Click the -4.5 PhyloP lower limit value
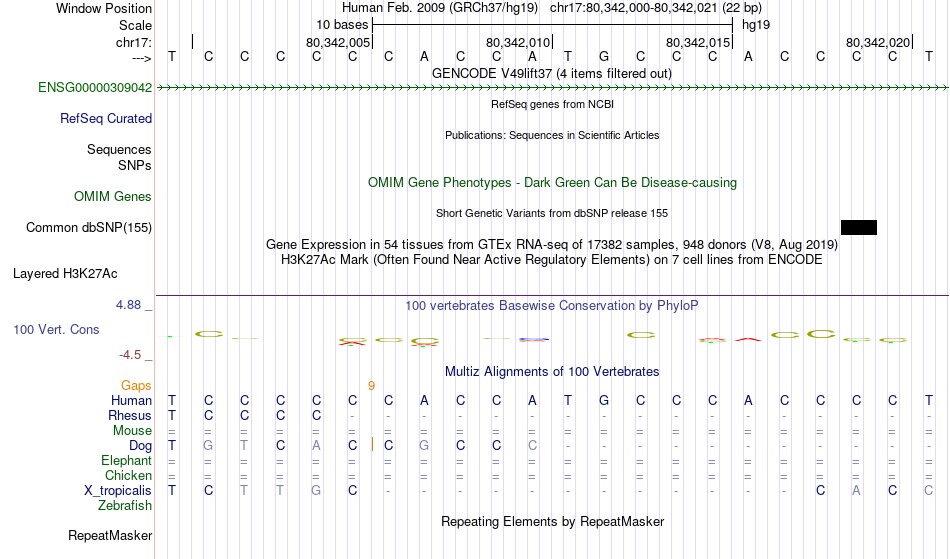 pos(130,354)
